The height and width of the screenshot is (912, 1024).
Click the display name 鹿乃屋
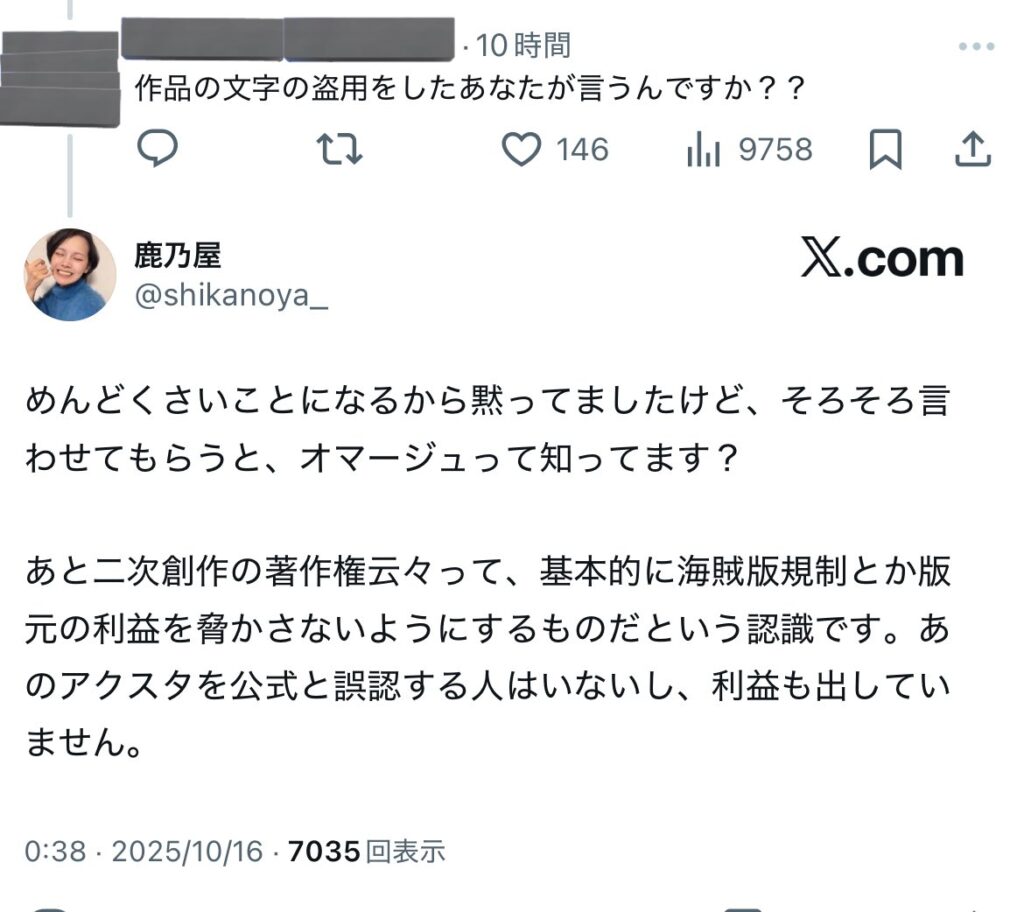click(178, 255)
